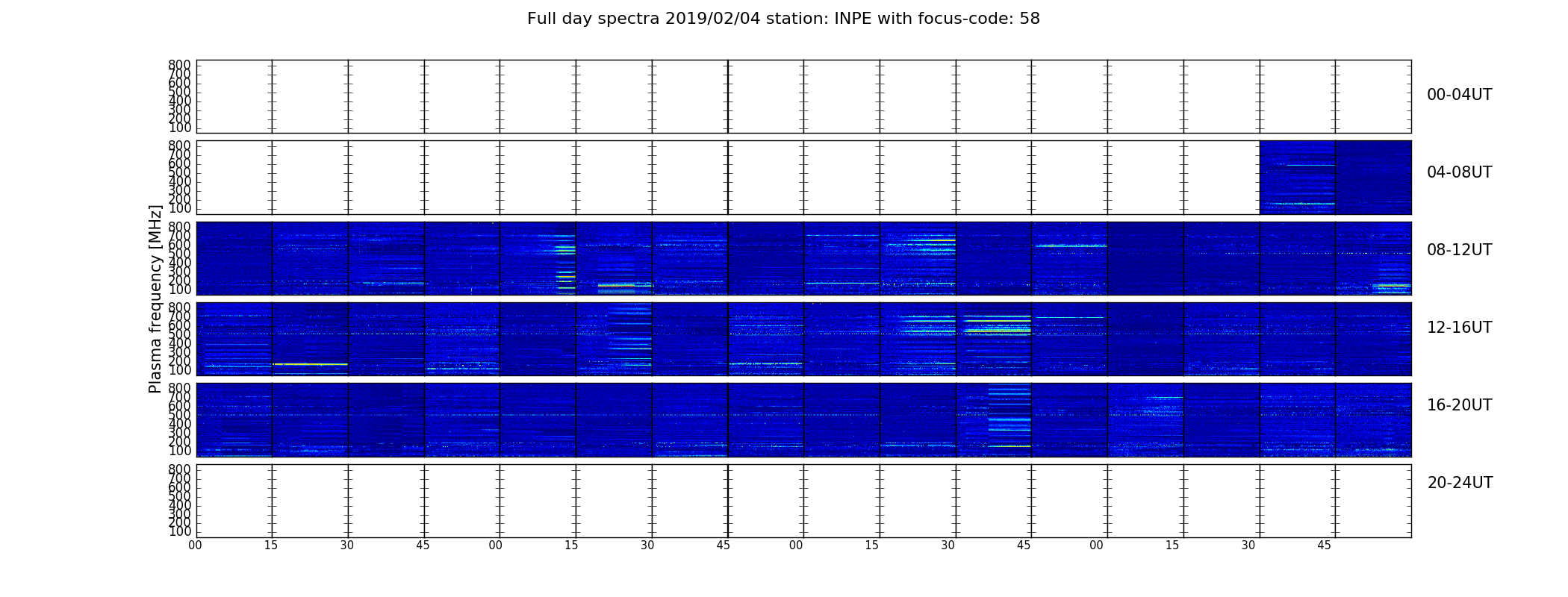Select the '08-12UT' row label
Image resolution: width=1568 pixels, height=597 pixels.
1459,250
